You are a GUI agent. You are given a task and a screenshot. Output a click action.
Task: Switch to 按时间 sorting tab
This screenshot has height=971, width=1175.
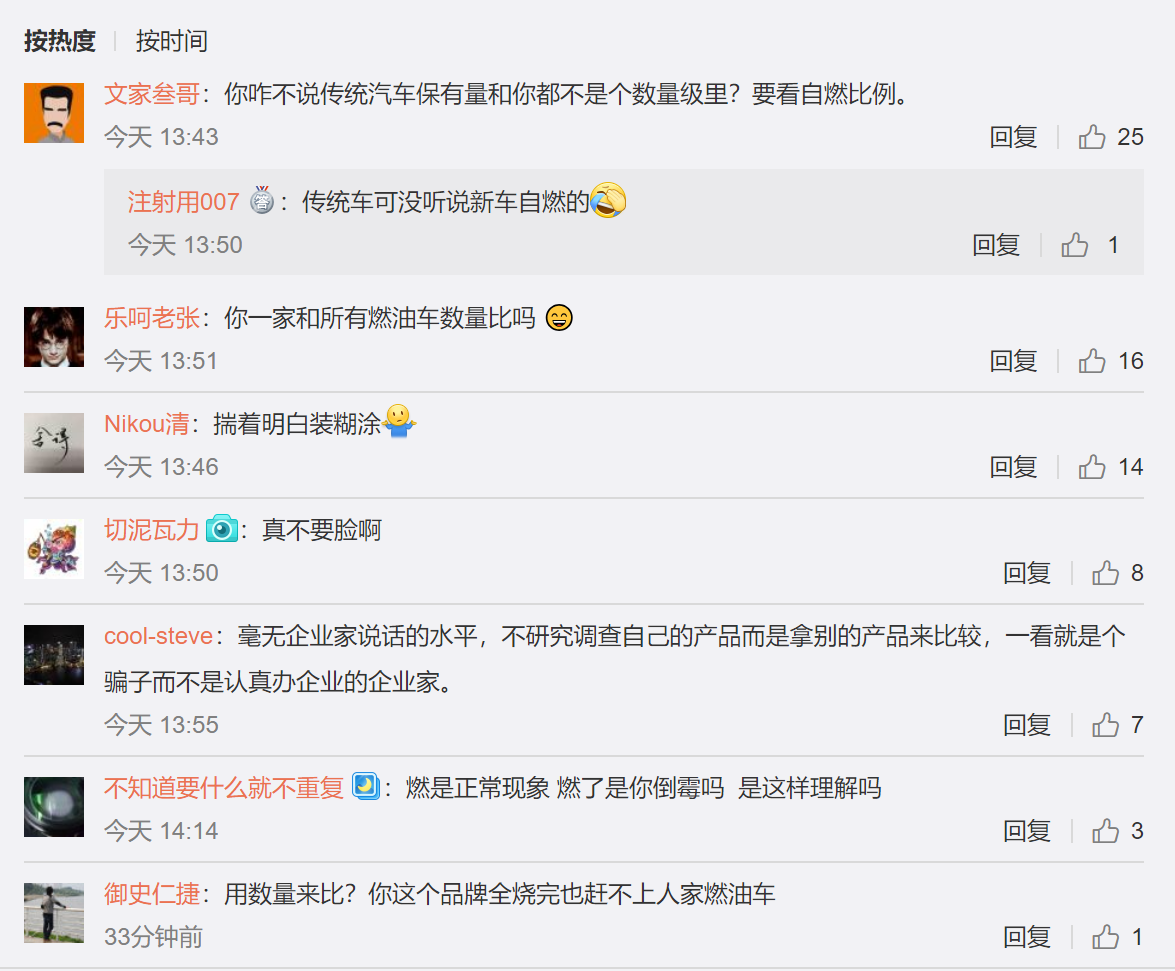point(172,40)
